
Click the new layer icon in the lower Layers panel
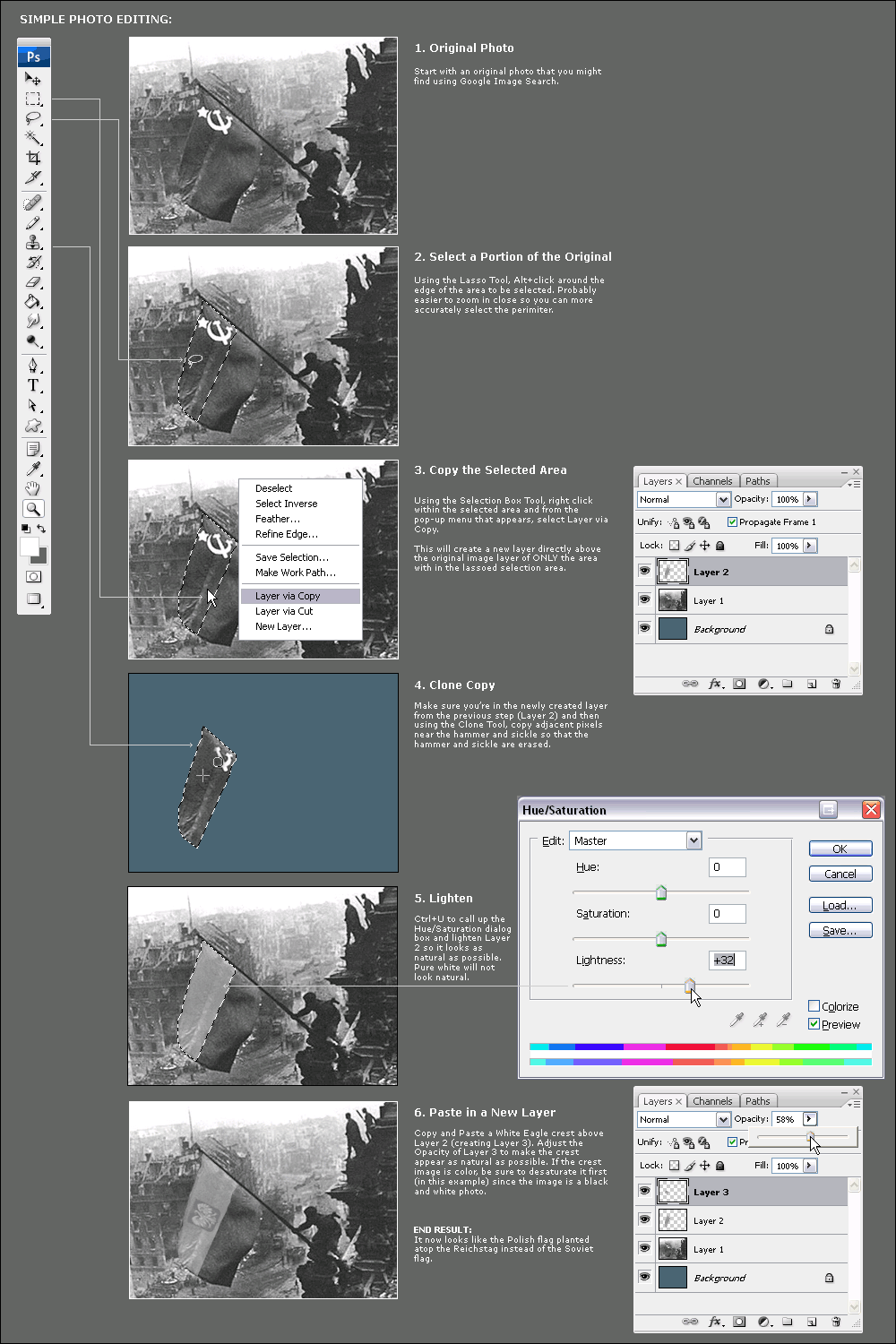812,1322
